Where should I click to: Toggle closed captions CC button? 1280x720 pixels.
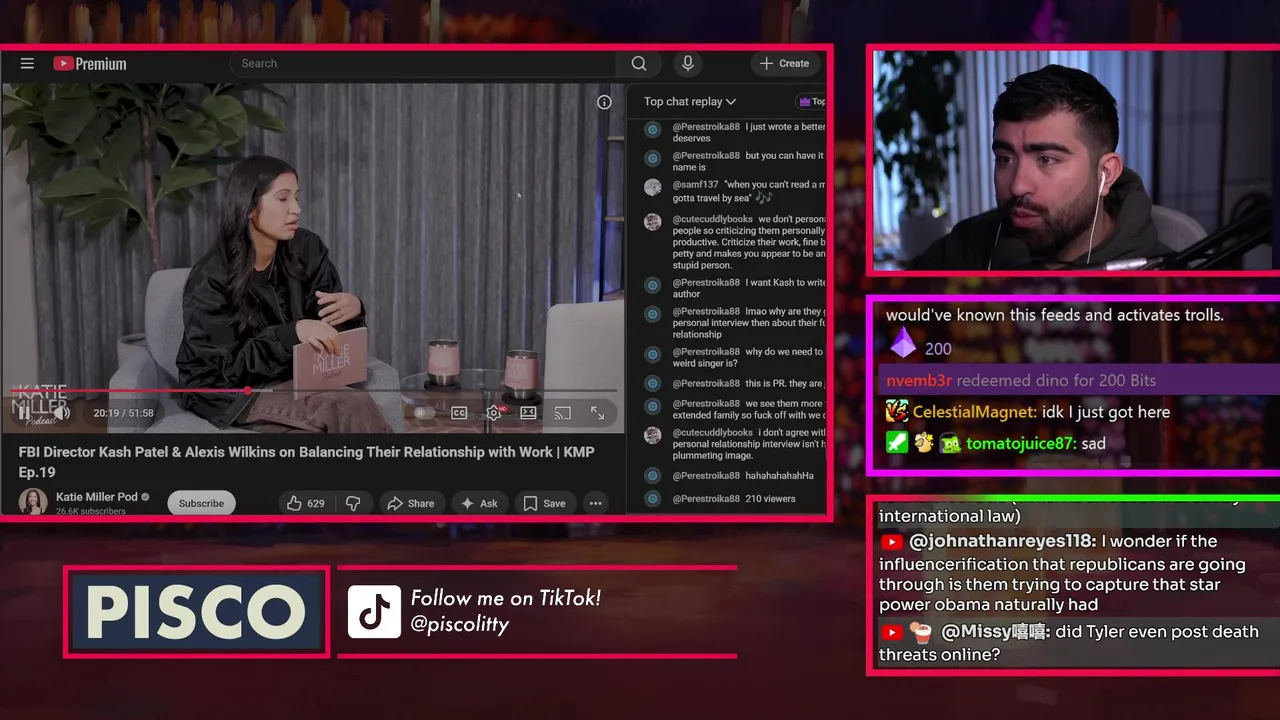459,412
